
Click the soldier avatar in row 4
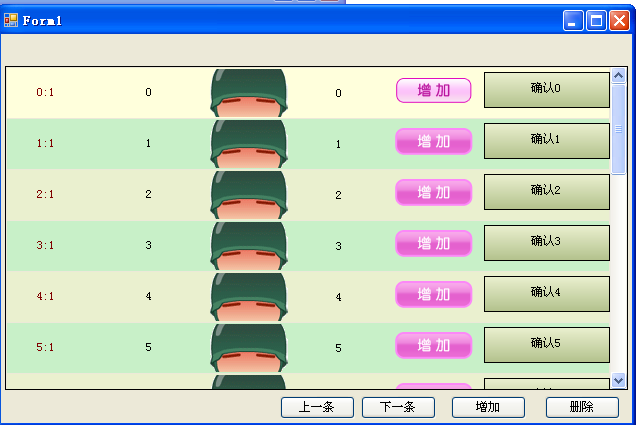(x=248, y=296)
